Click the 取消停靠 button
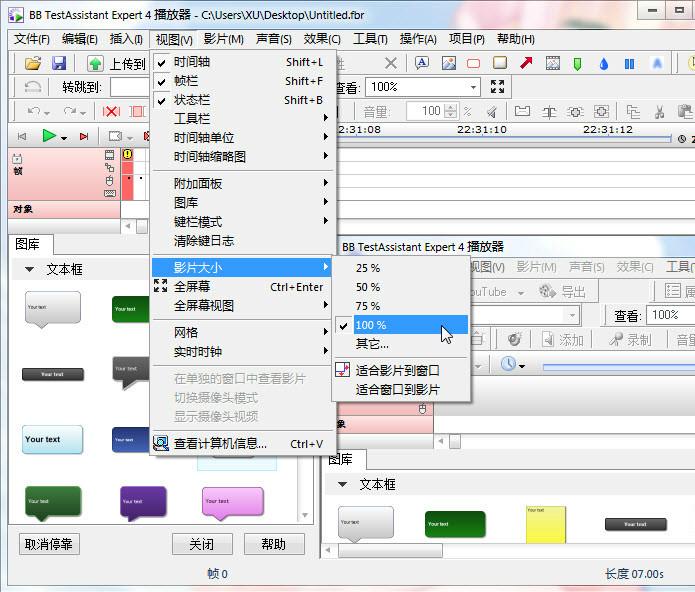 point(50,544)
